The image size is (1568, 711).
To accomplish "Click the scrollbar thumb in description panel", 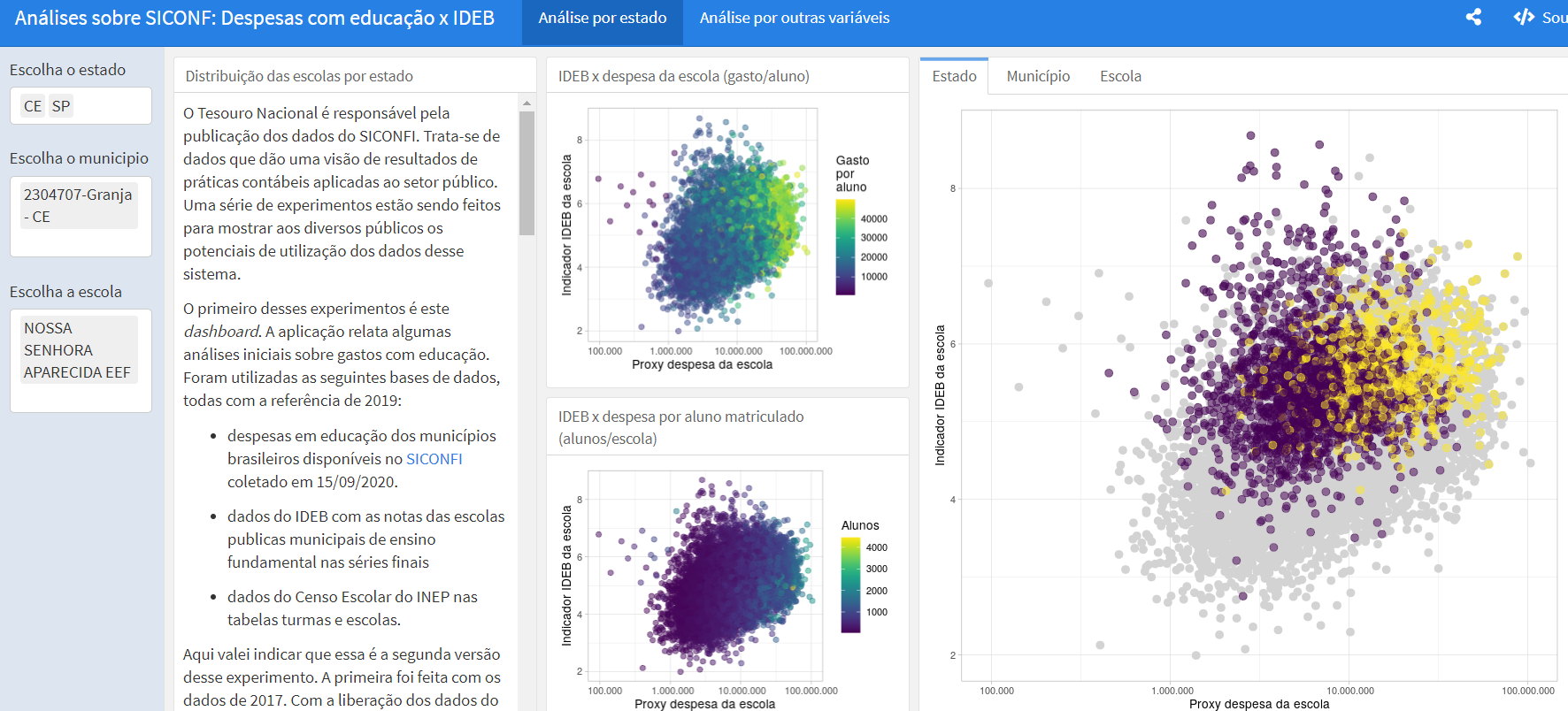I will [527, 172].
